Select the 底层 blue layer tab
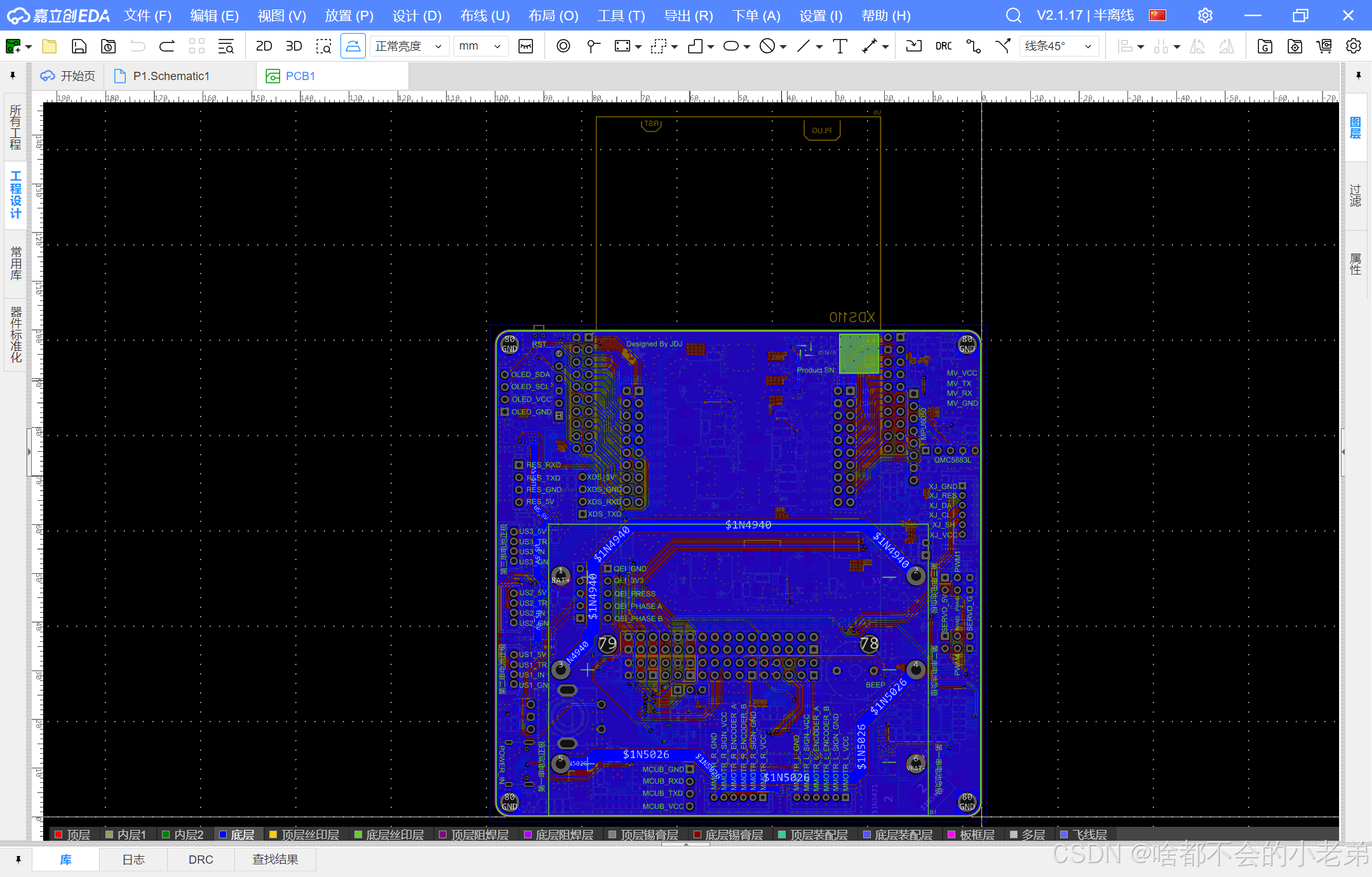Viewport: 1372px width, 877px height. pos(236,834)
